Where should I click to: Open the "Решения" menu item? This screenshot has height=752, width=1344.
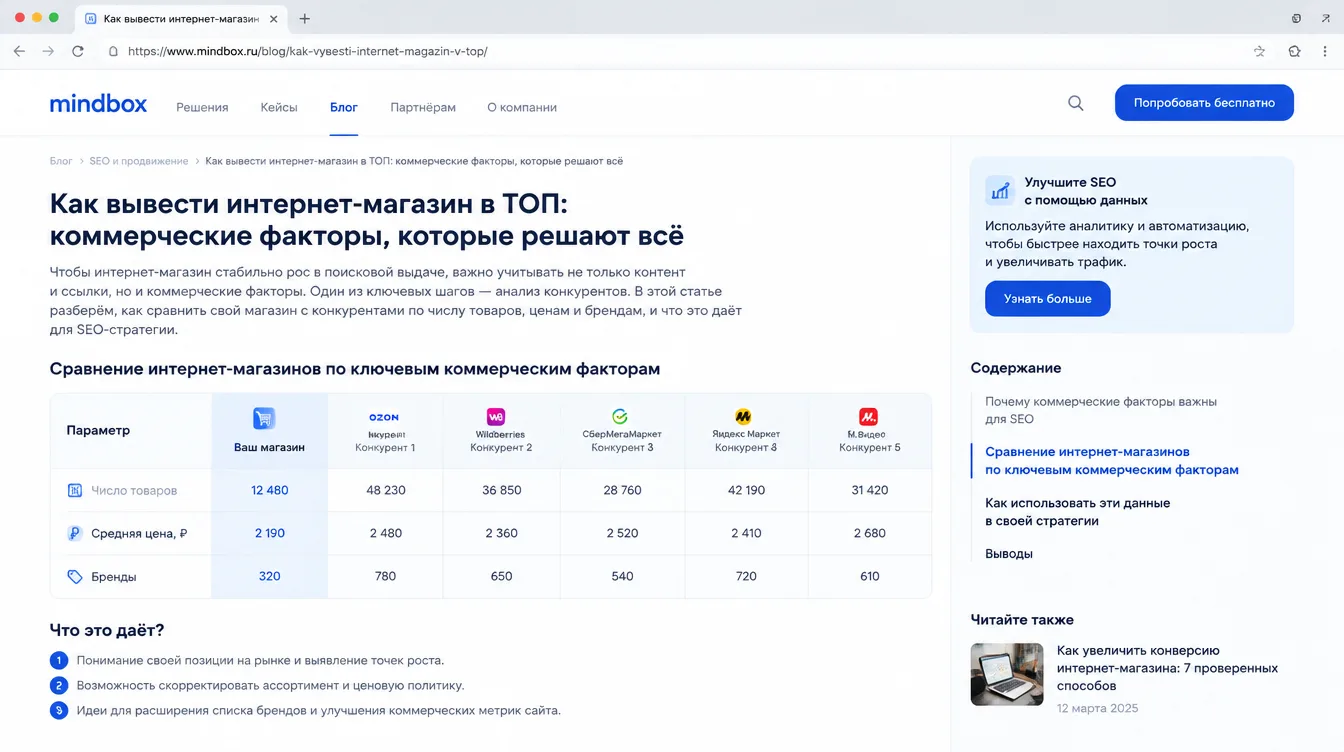point(202,107)
